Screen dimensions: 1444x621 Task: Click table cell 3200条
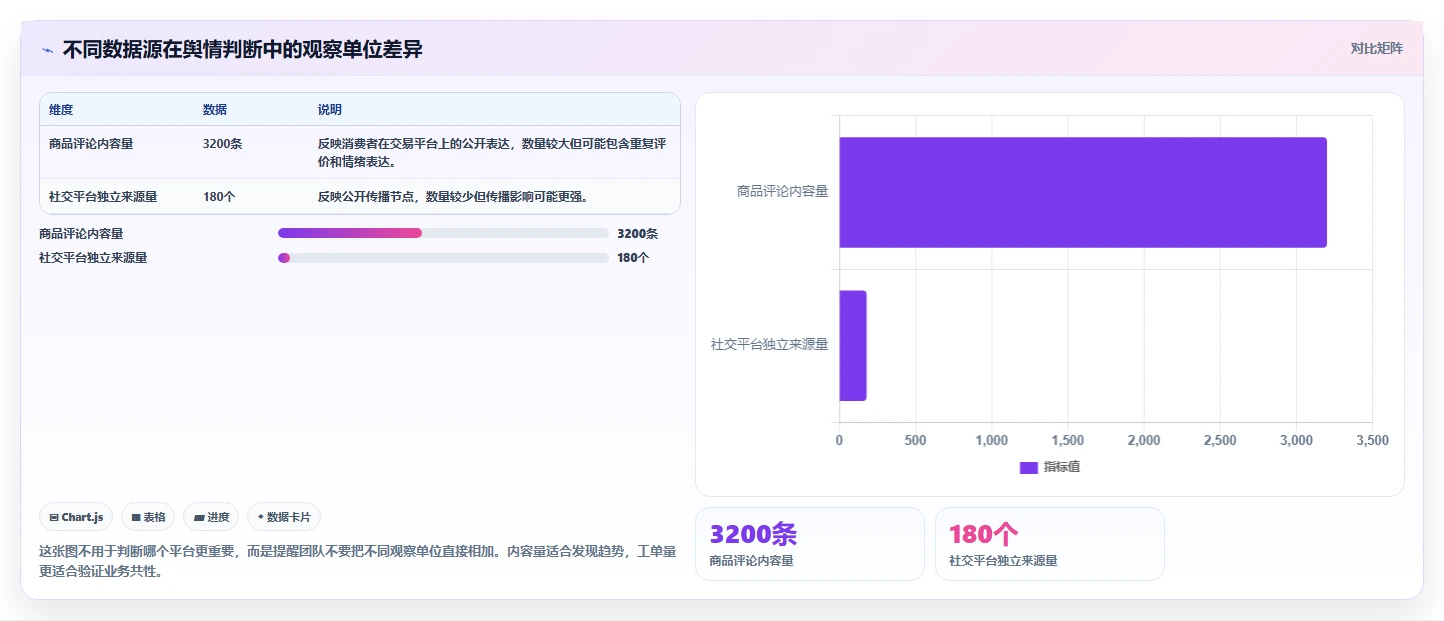[x=222, y=144]
